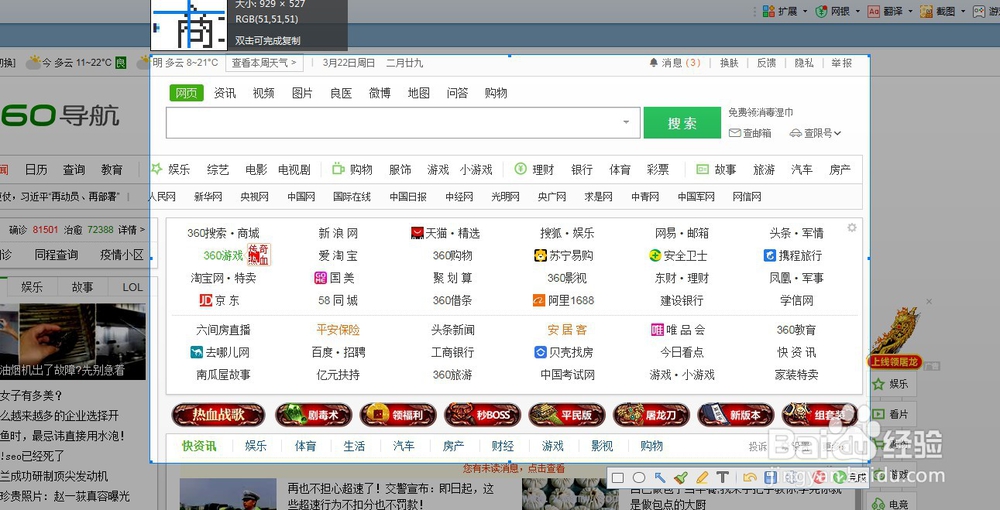Click the green 搜索 search button

pos(682,123)
